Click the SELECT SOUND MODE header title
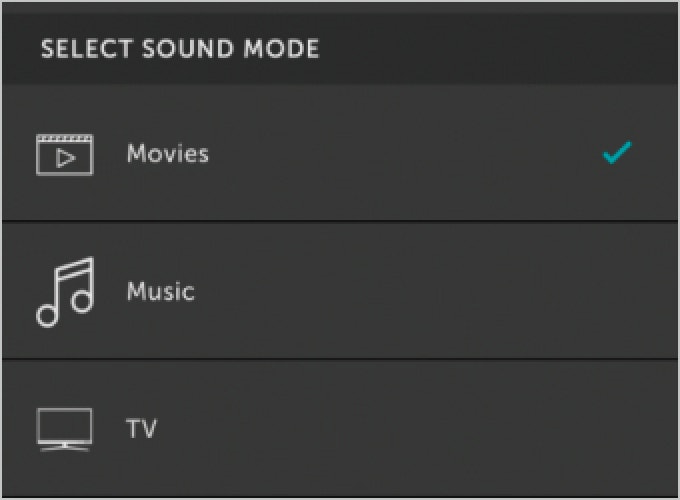 pos(180,48)
